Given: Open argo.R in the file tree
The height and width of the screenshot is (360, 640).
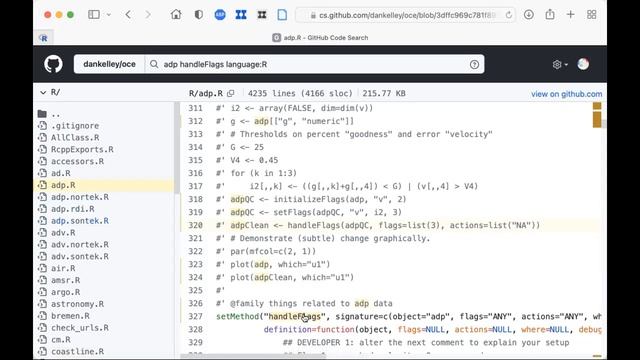Looking at the screenshot, I should click(65, 292).
